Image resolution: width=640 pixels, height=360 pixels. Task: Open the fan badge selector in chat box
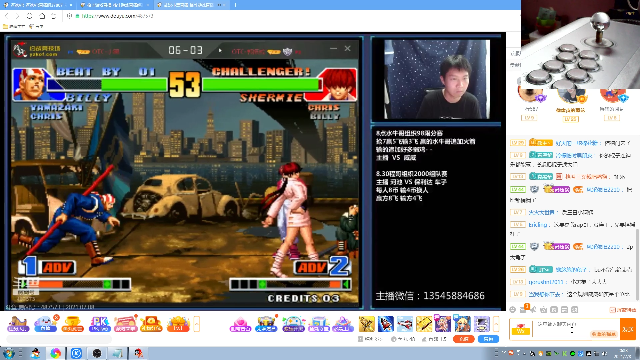tap(520, 329)
